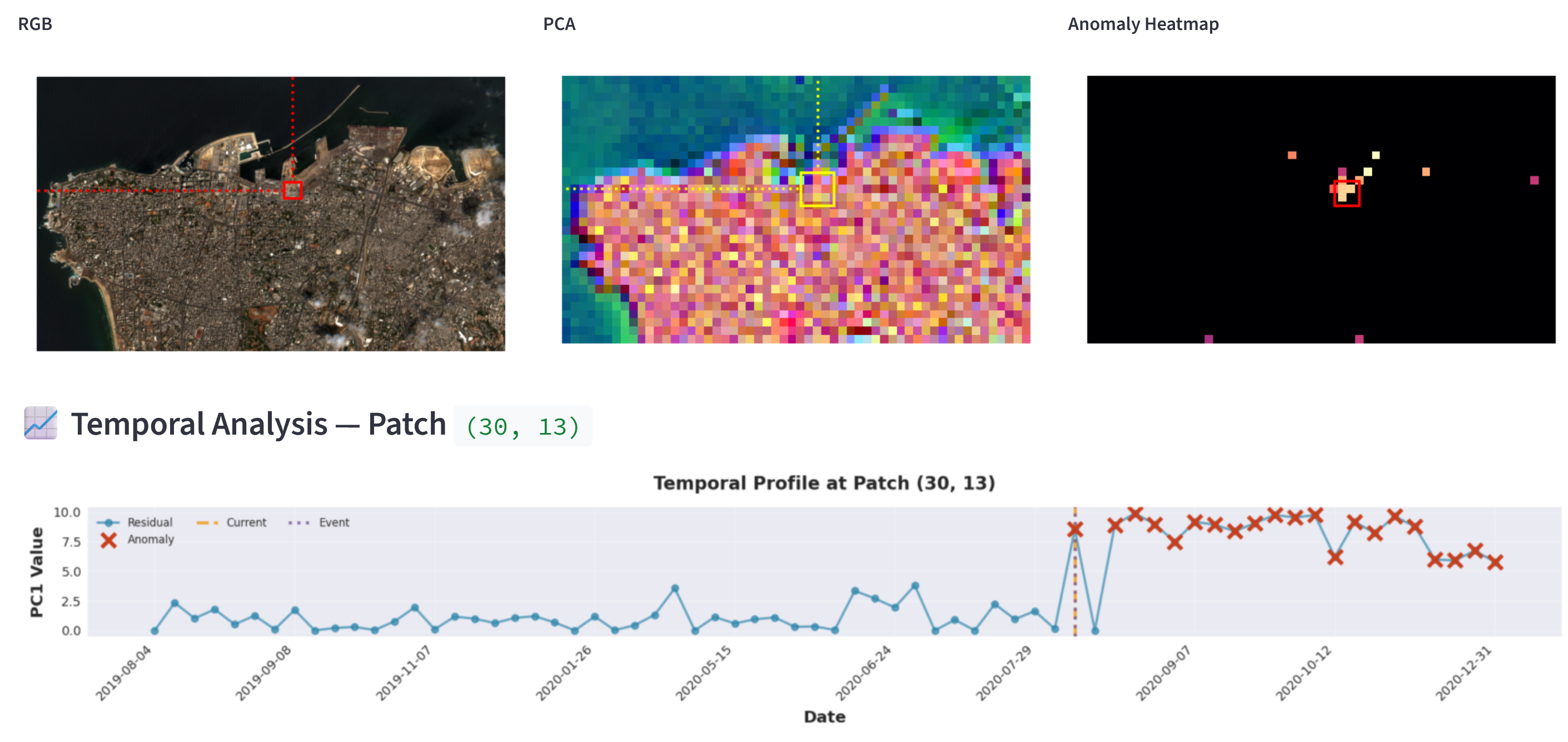1568x742 pixels.
Task: Click the pale yellow top anomaly pixel in heatmap
Action: click(x=1375, y=155)
